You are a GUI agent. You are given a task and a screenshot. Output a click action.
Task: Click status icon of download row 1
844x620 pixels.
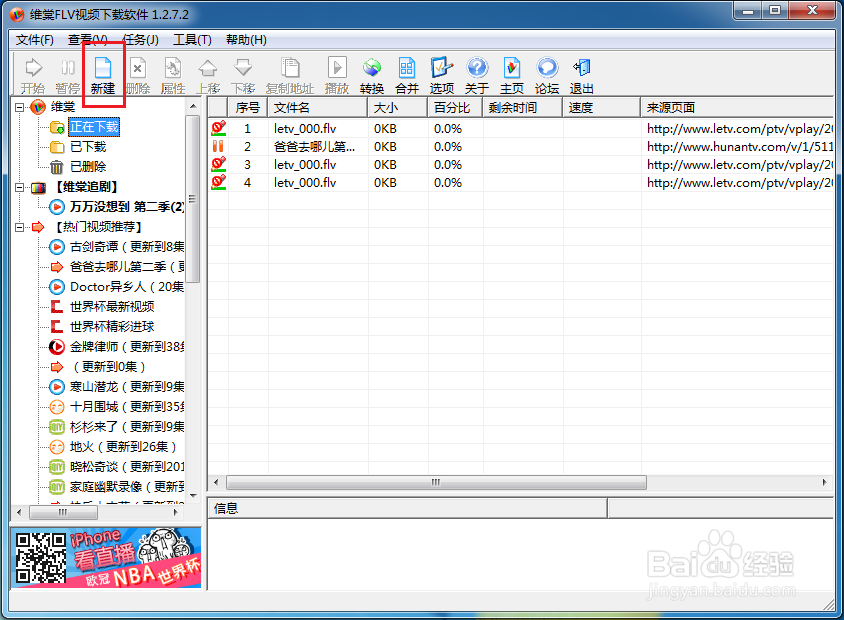point(219,128)
